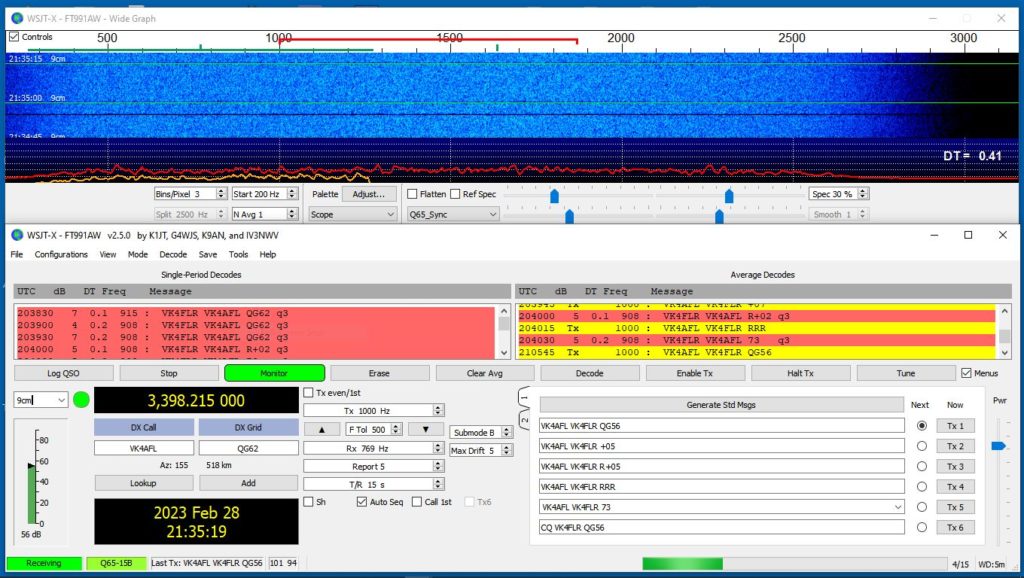Click the Lookup button
The height and width of the screenshot is (578, 1024).
143,483
